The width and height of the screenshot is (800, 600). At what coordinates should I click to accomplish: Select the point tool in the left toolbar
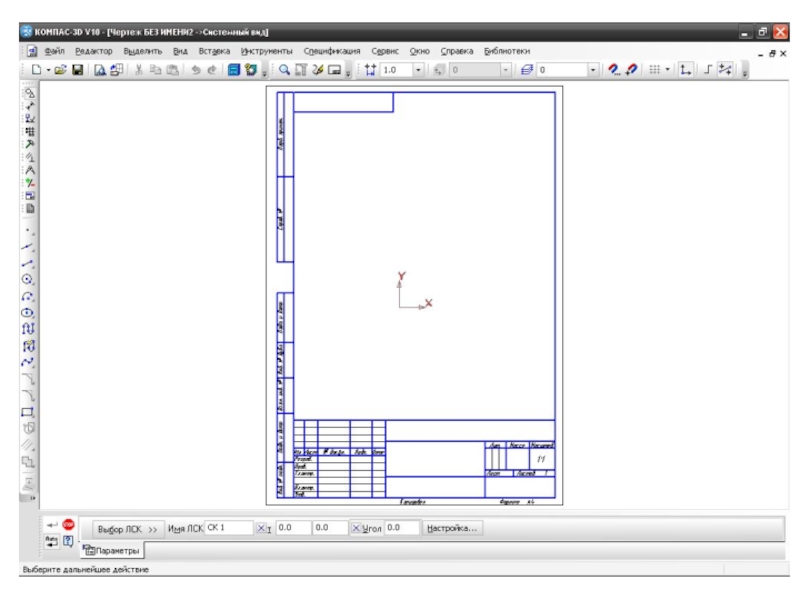pos(29,231)
